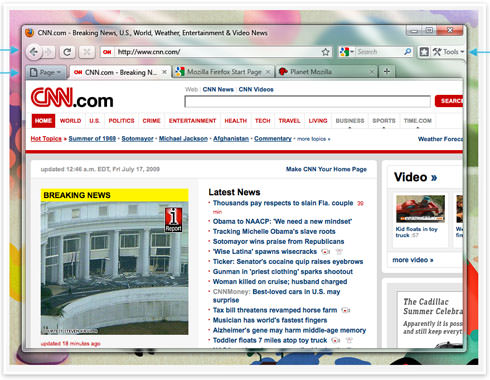This screenshot has width=490, height=380.
Task: Open the U.S. section
Action: click(95, 121)
